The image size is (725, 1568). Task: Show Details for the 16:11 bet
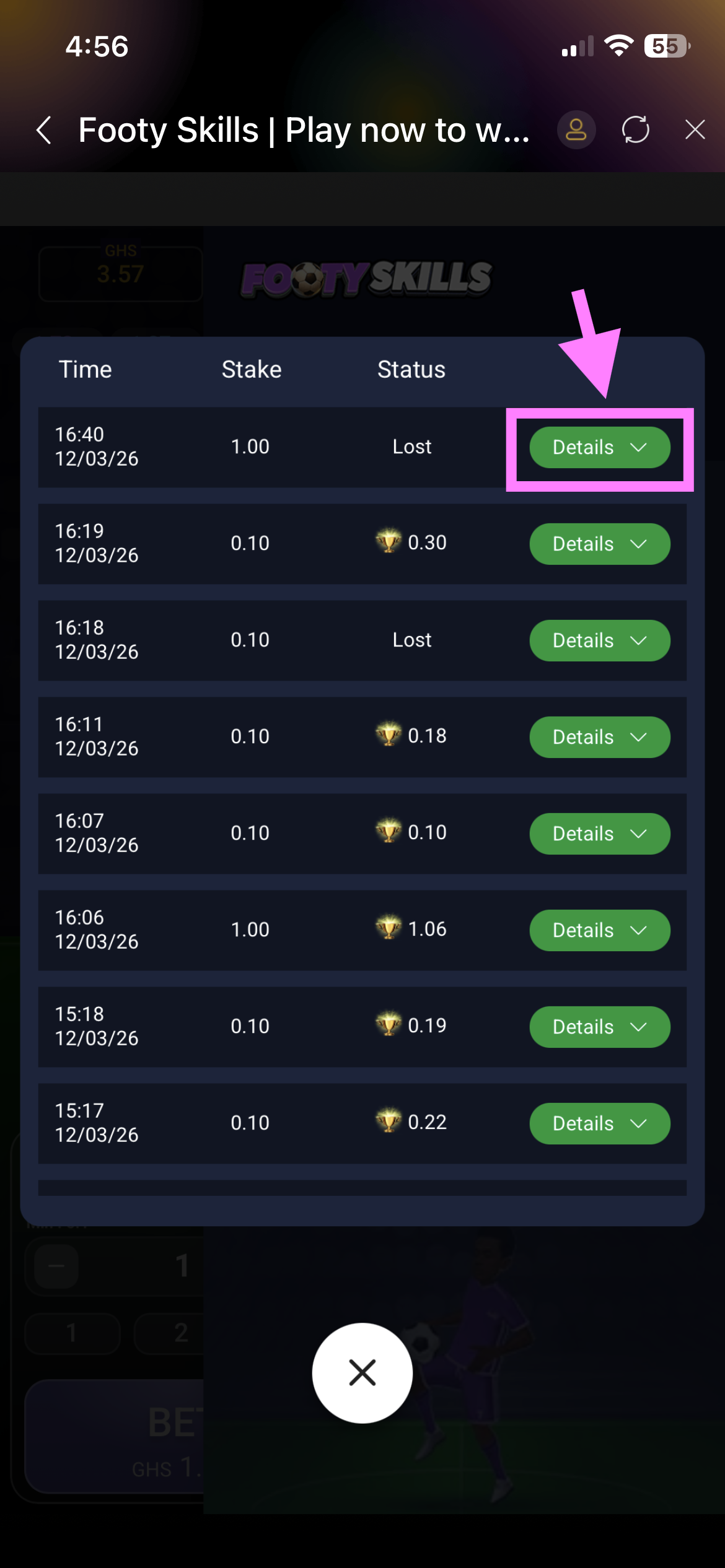click(599, 737)
